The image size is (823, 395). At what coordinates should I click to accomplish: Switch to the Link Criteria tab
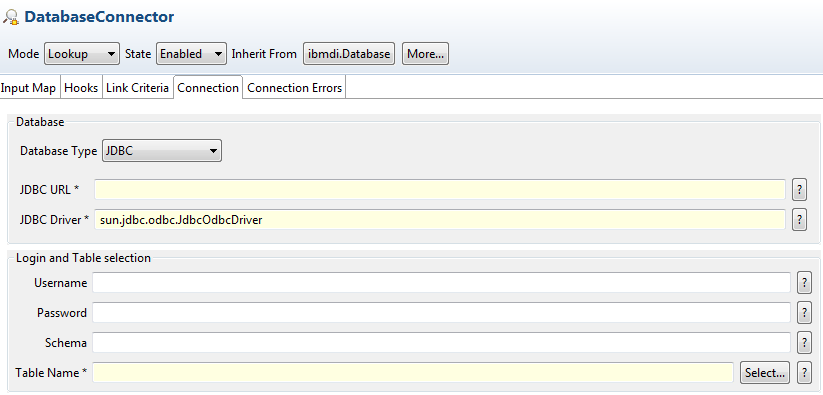(138, 88)
